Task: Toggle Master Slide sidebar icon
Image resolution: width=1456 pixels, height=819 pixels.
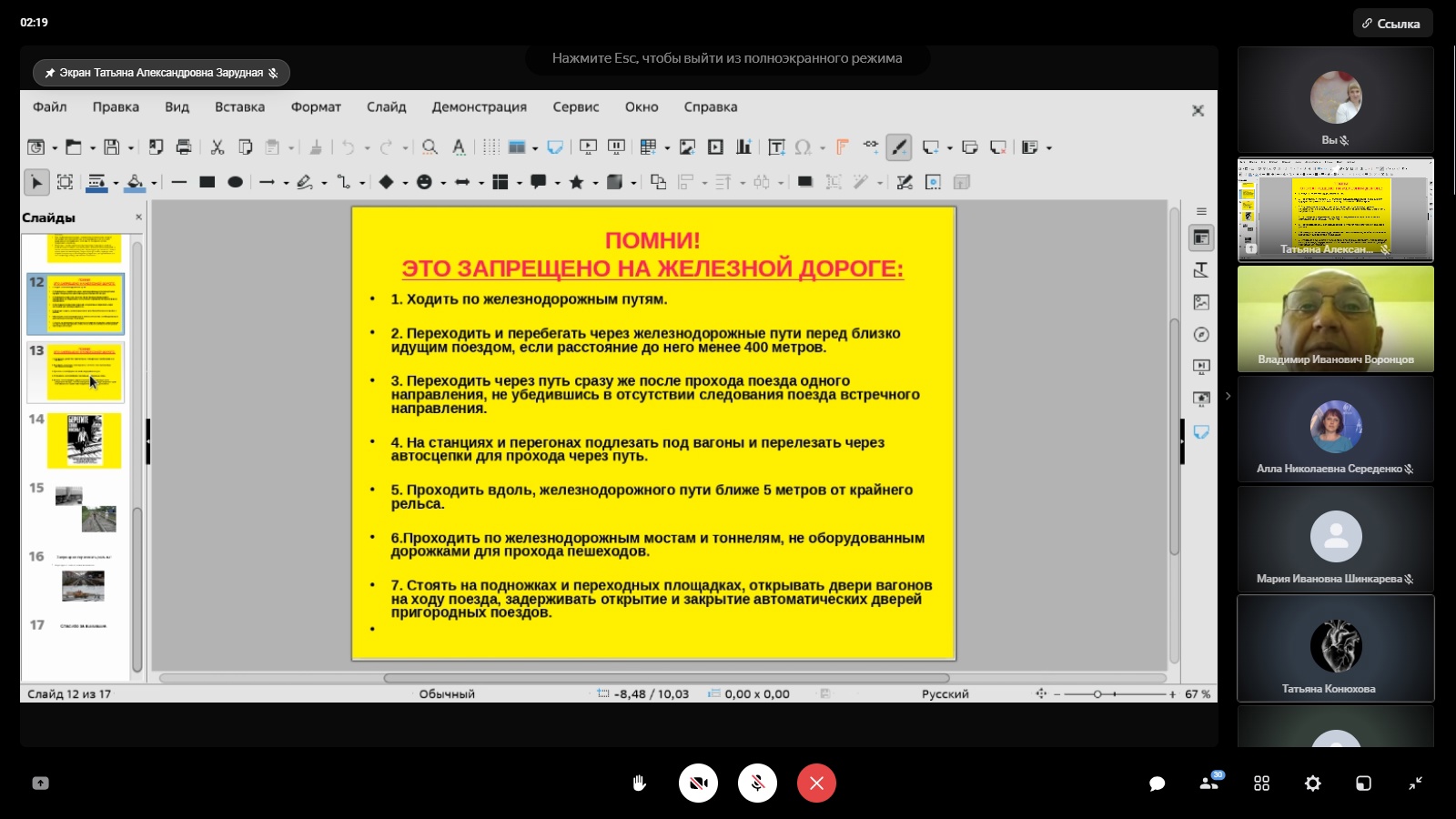Action: coord(1201,431)
